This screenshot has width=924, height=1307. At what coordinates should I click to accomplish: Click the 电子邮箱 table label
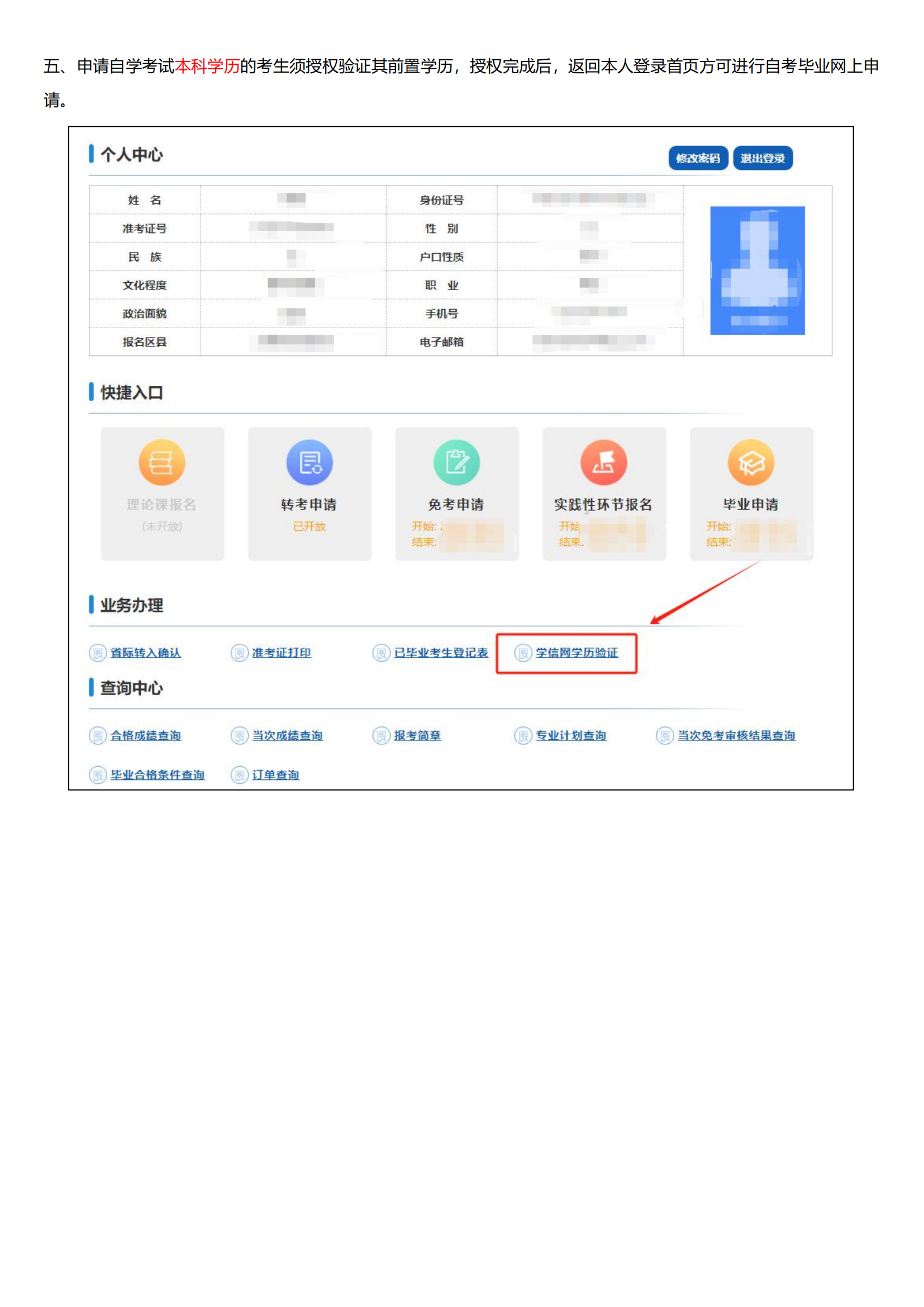(x=441, y=342)
